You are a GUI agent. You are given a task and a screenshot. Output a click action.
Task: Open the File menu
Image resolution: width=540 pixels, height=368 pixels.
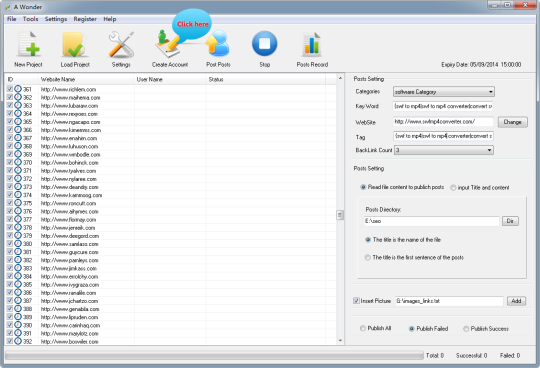12,19
